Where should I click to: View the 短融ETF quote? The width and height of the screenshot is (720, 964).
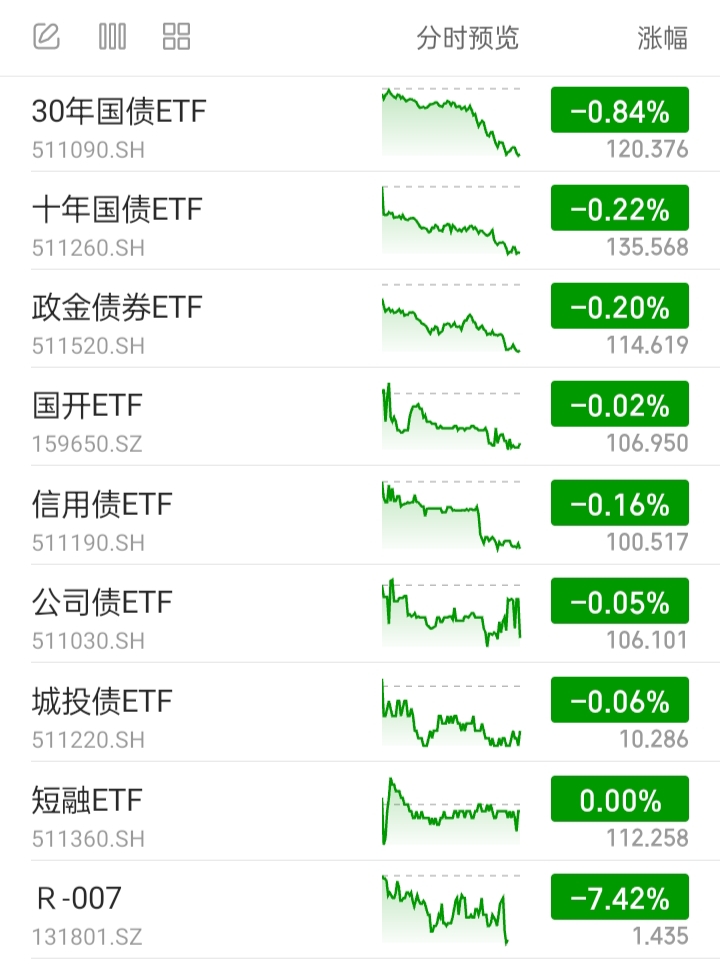tap(360, 812)
